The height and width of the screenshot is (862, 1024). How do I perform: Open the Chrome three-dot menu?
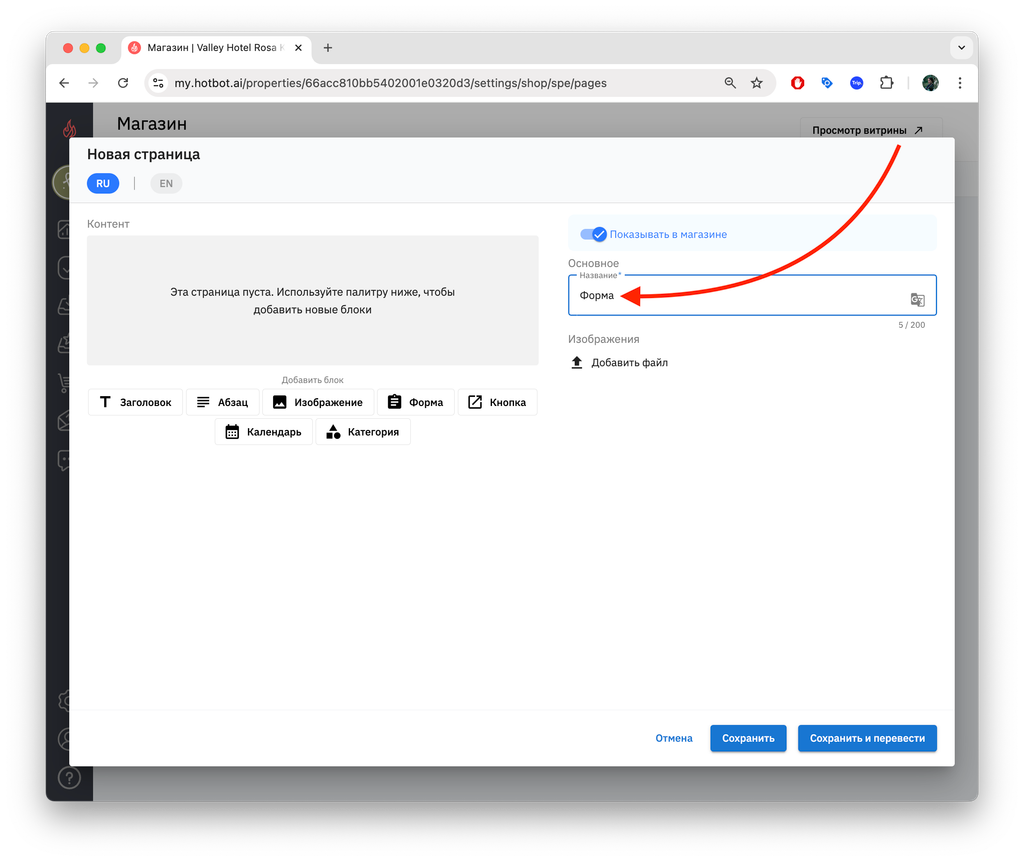(960, 83)
